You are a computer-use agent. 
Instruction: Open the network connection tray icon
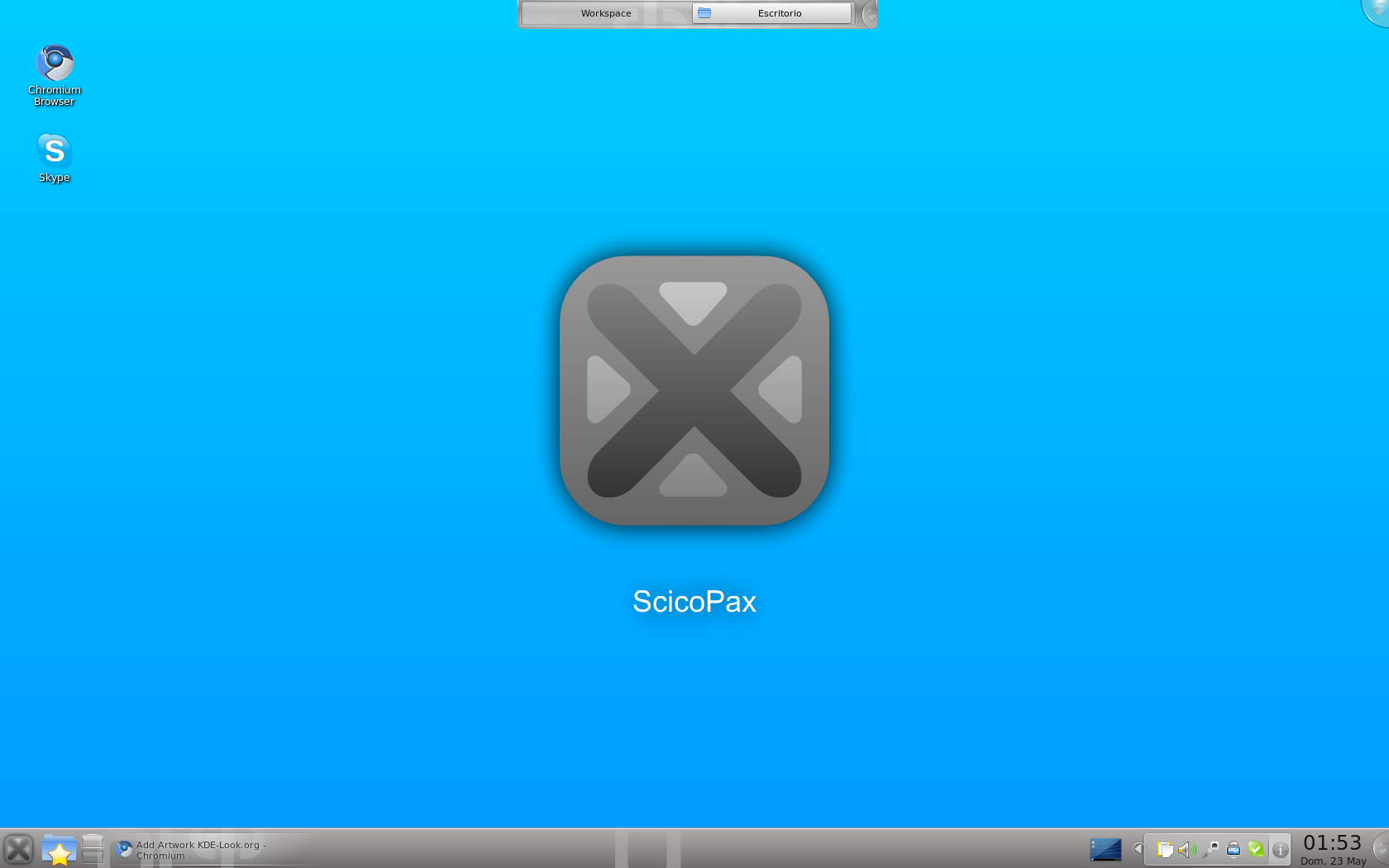(x=1210, y=849)
